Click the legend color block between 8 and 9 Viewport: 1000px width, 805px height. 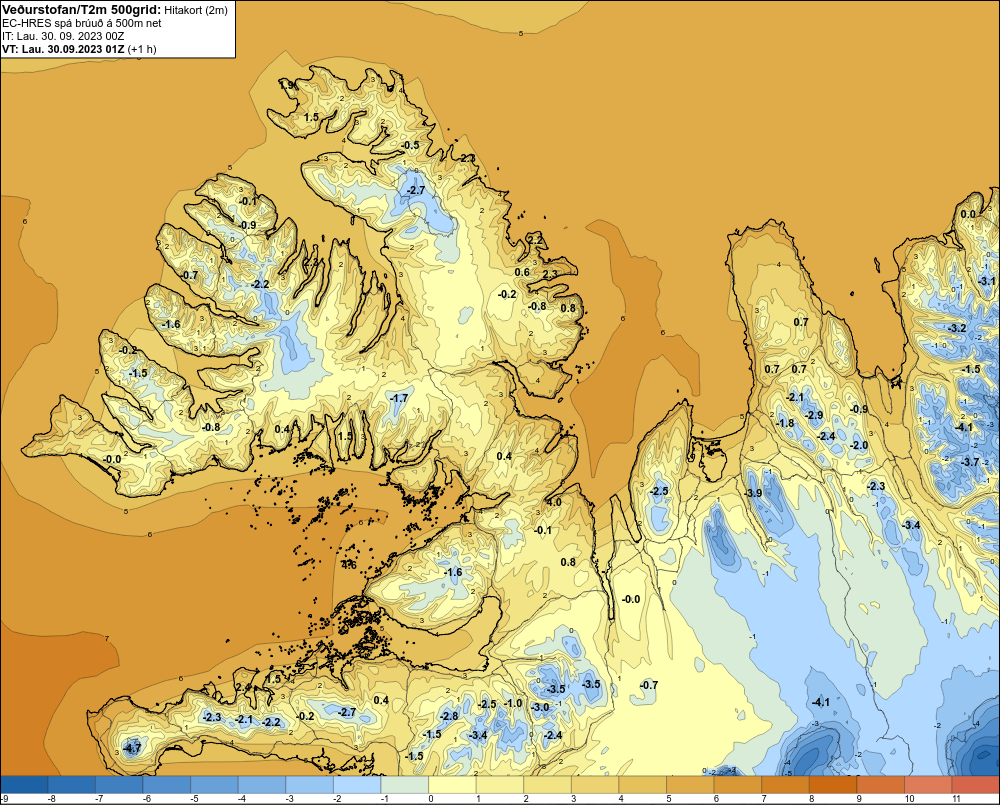tap(833, 785)
